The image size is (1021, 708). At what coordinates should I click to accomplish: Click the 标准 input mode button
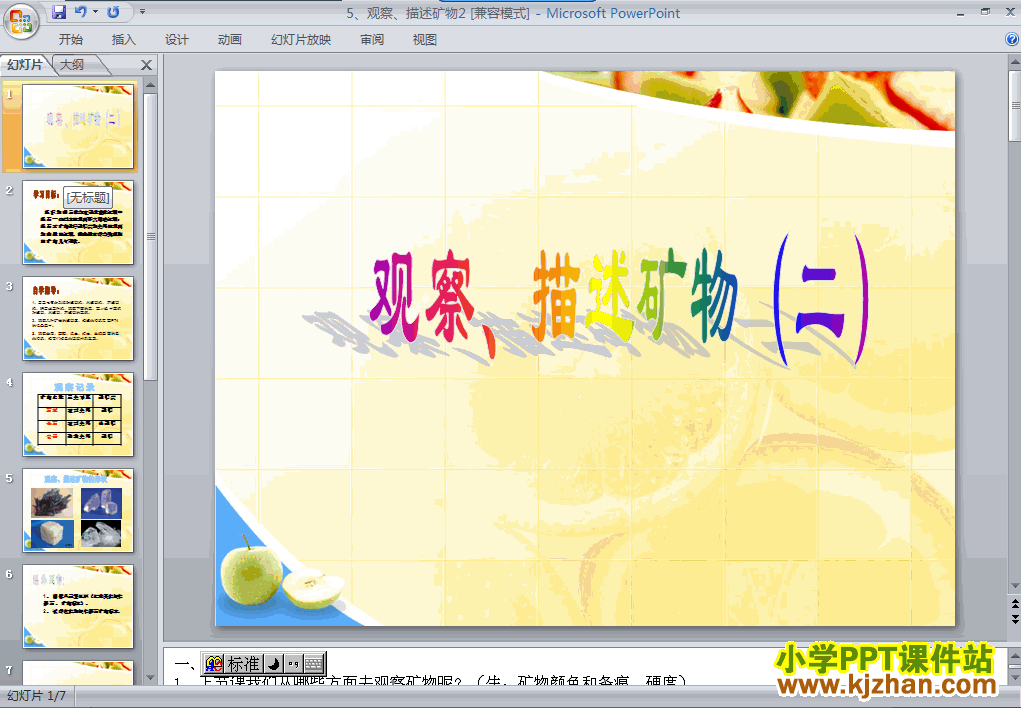(x=244, y=664)
